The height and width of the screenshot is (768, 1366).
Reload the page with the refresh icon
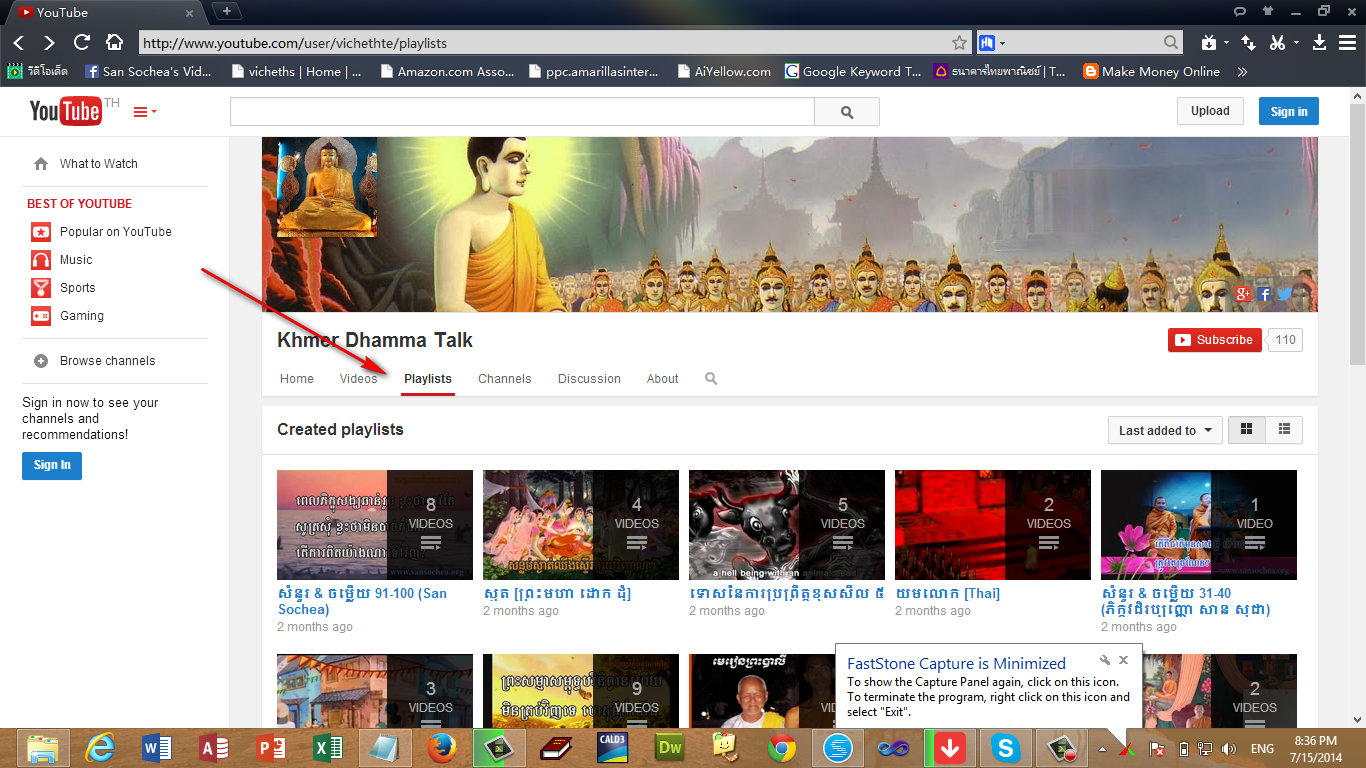(x=82, y=43)
